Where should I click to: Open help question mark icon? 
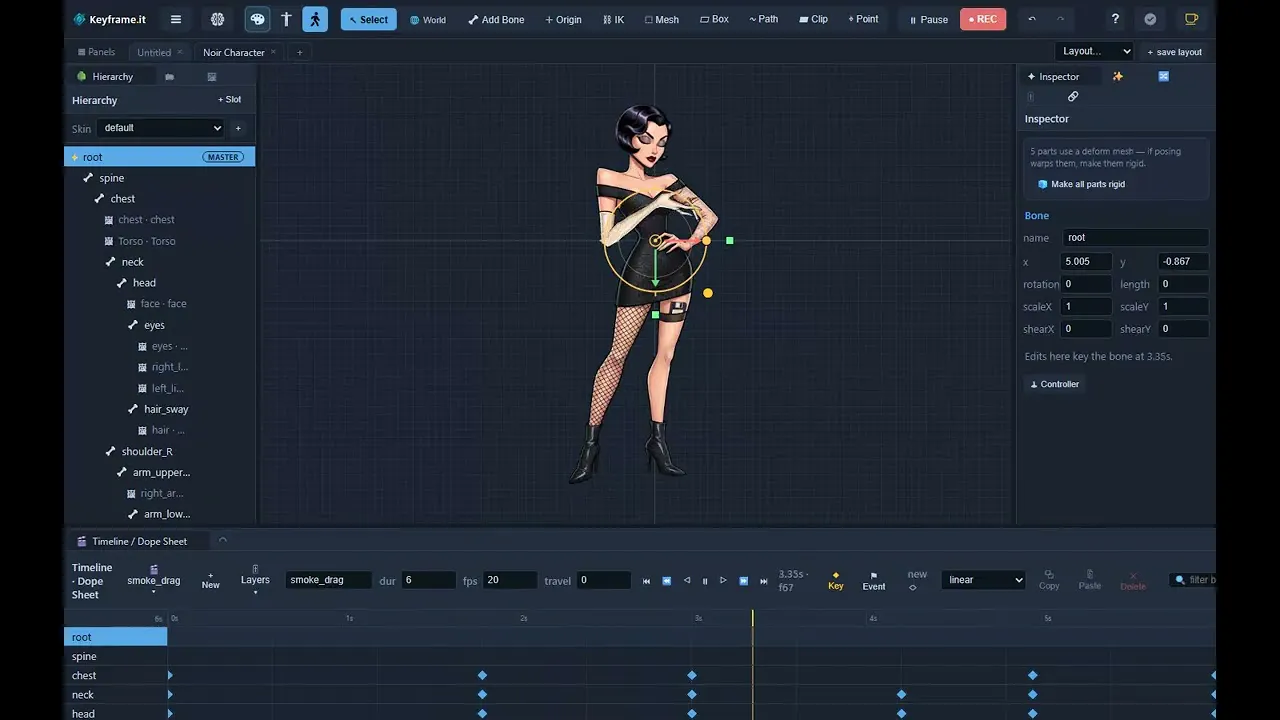(1116, 19)
